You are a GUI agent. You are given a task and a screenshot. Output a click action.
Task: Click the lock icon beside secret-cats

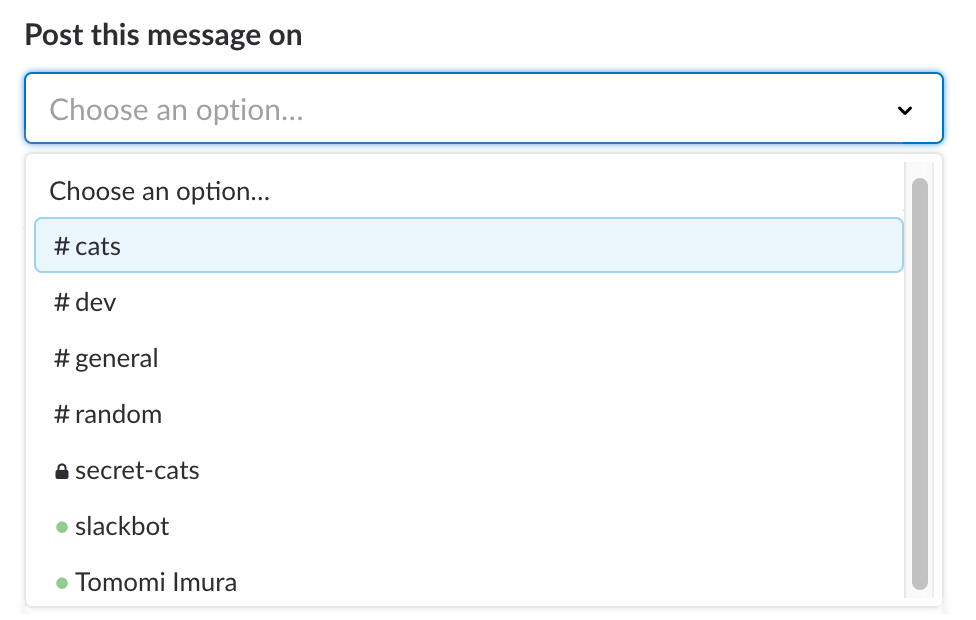62,472
